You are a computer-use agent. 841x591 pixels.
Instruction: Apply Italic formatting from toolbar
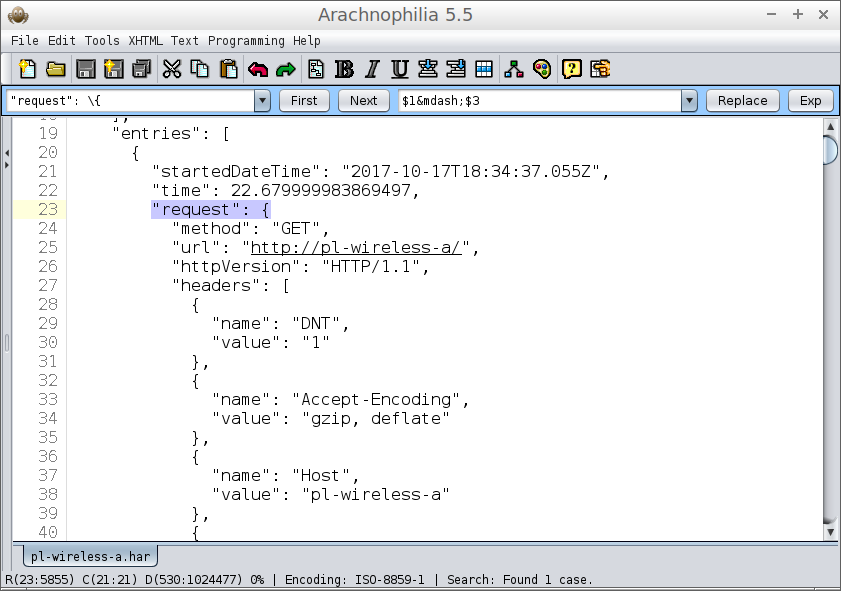[x=372, y=69]
